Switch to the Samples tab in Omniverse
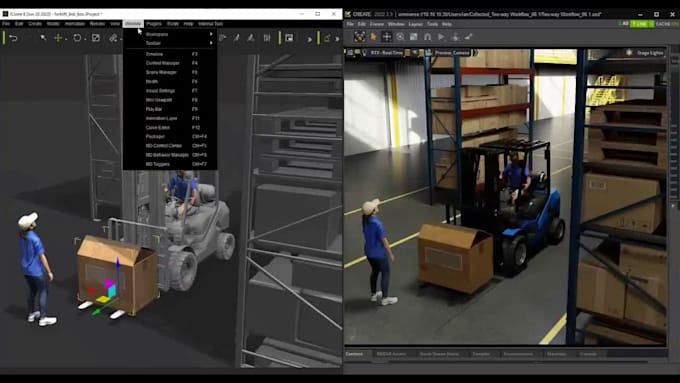Viewport: 680px width, 383px height. coord(481,354)
